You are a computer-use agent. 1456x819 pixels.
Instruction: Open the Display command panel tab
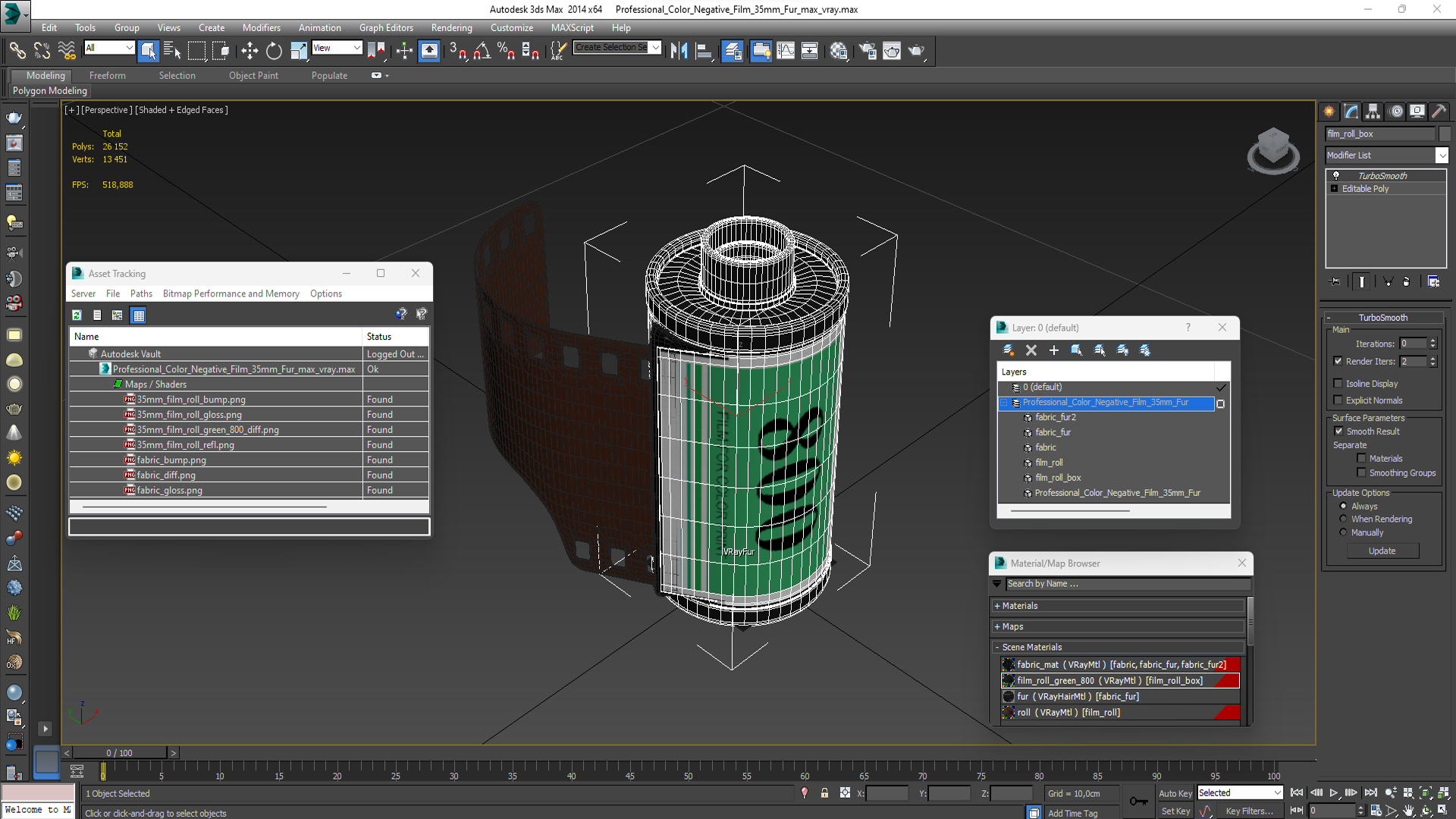click(x=1417, y=111)
